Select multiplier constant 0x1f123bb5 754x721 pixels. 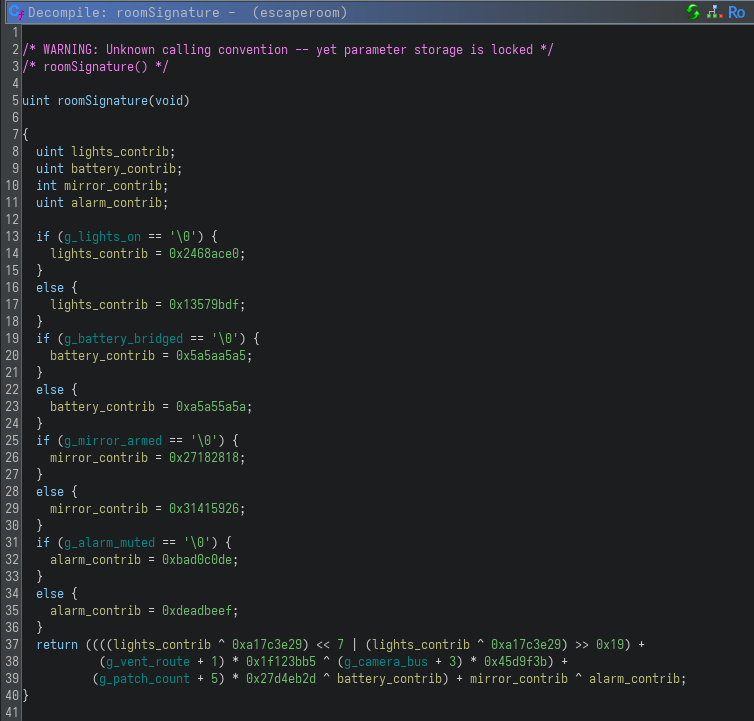281,661
